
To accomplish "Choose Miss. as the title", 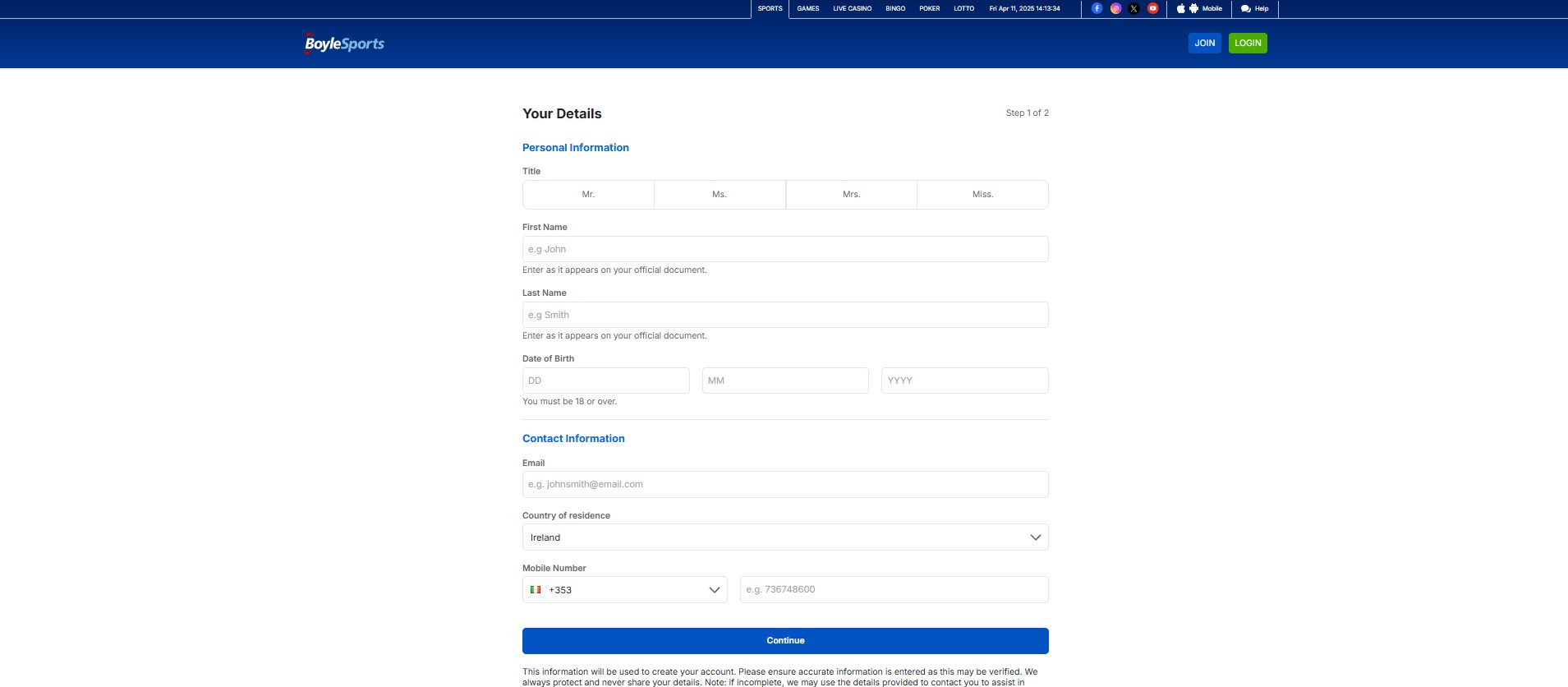I will [982, 195].
